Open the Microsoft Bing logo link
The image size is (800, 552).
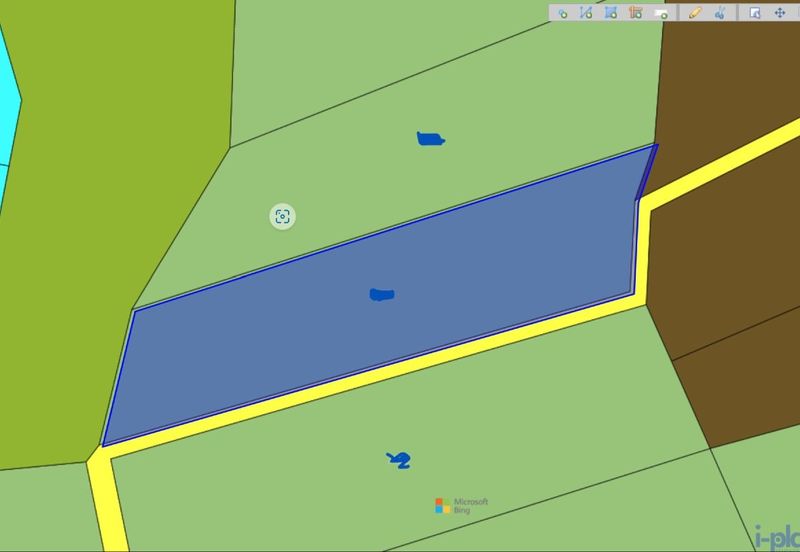click(x=461, y=505)
